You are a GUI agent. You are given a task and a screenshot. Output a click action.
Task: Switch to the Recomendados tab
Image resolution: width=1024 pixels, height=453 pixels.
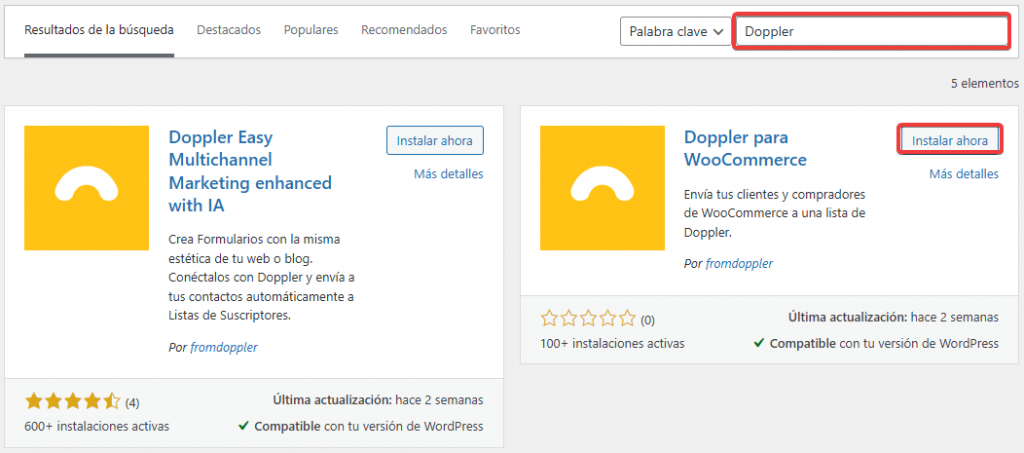[404, 30]
